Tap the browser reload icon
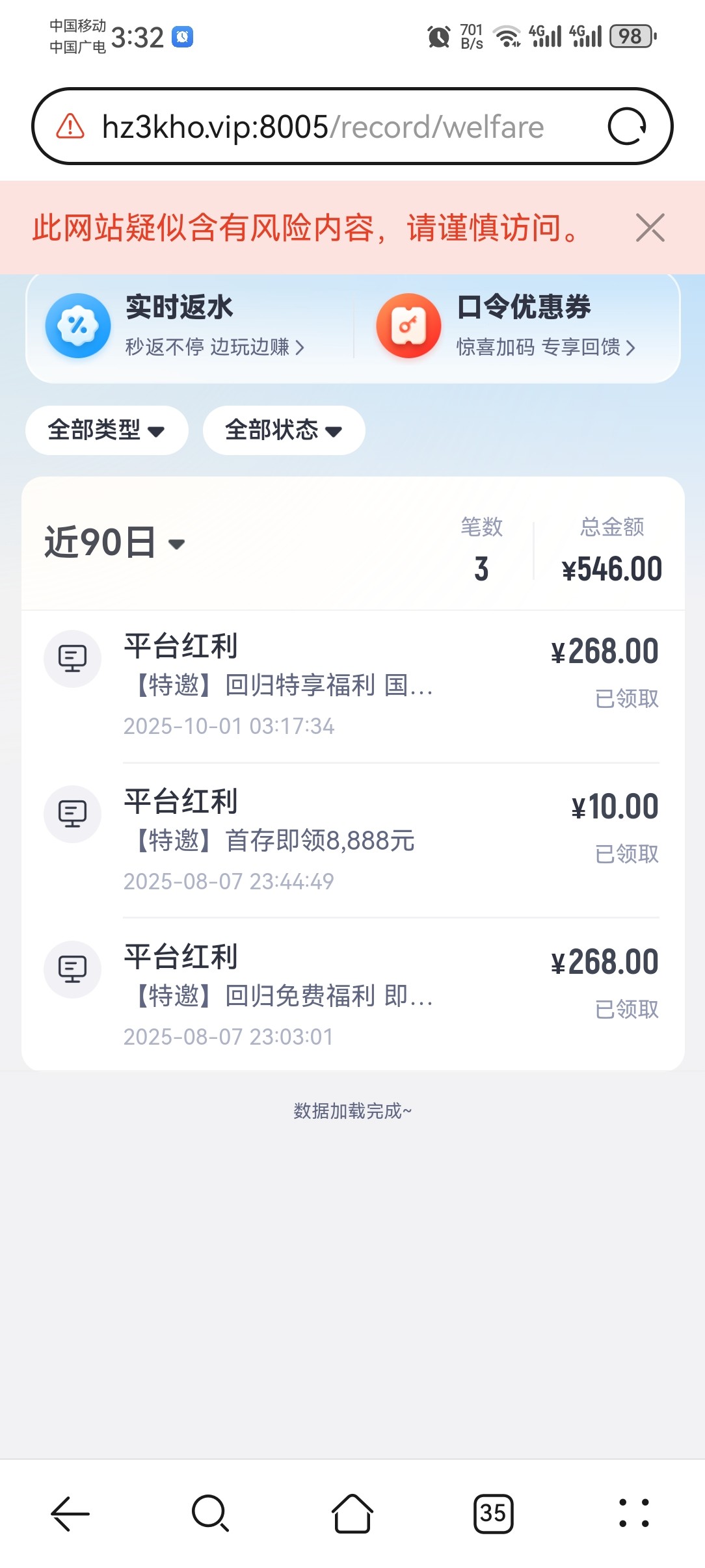The image size is (705, 1568). (626, 126)
